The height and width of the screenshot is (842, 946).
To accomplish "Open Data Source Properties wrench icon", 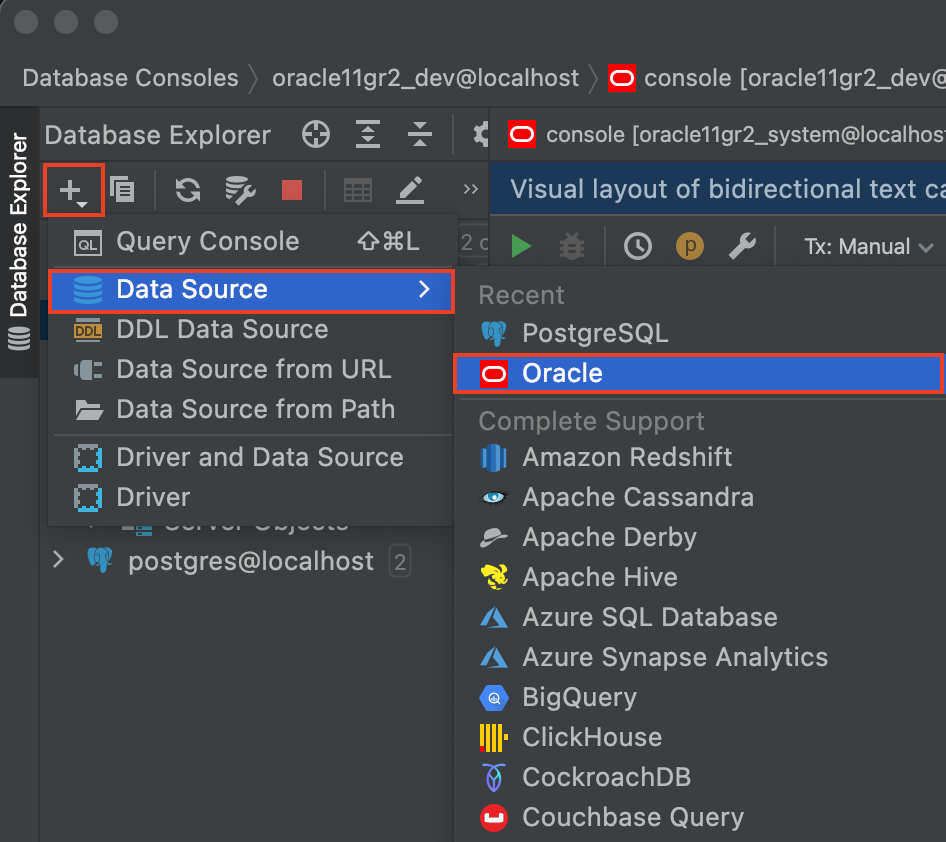I will (x=240, y=191).
